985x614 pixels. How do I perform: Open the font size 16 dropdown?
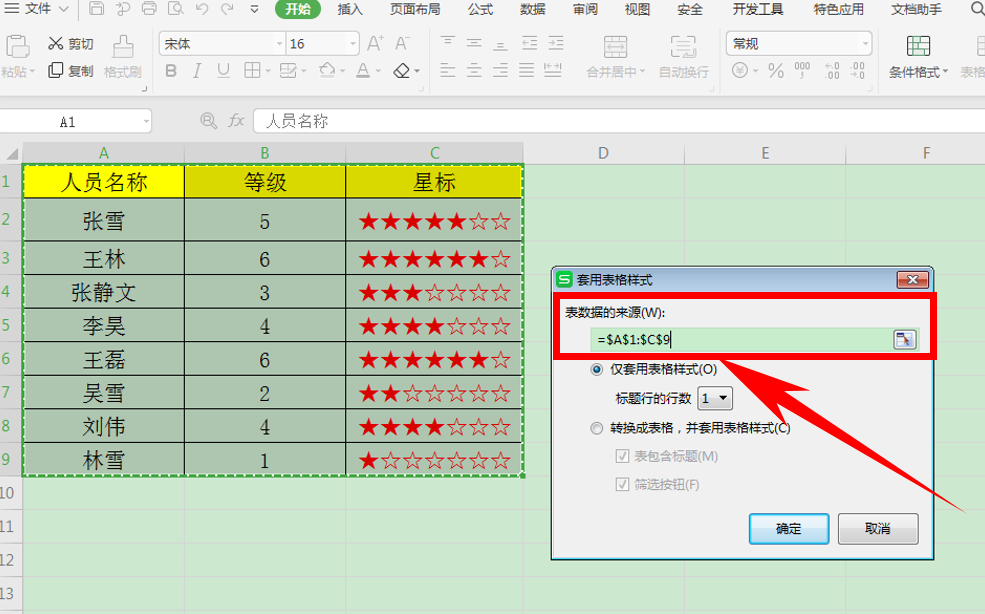[x=353, y=44]
